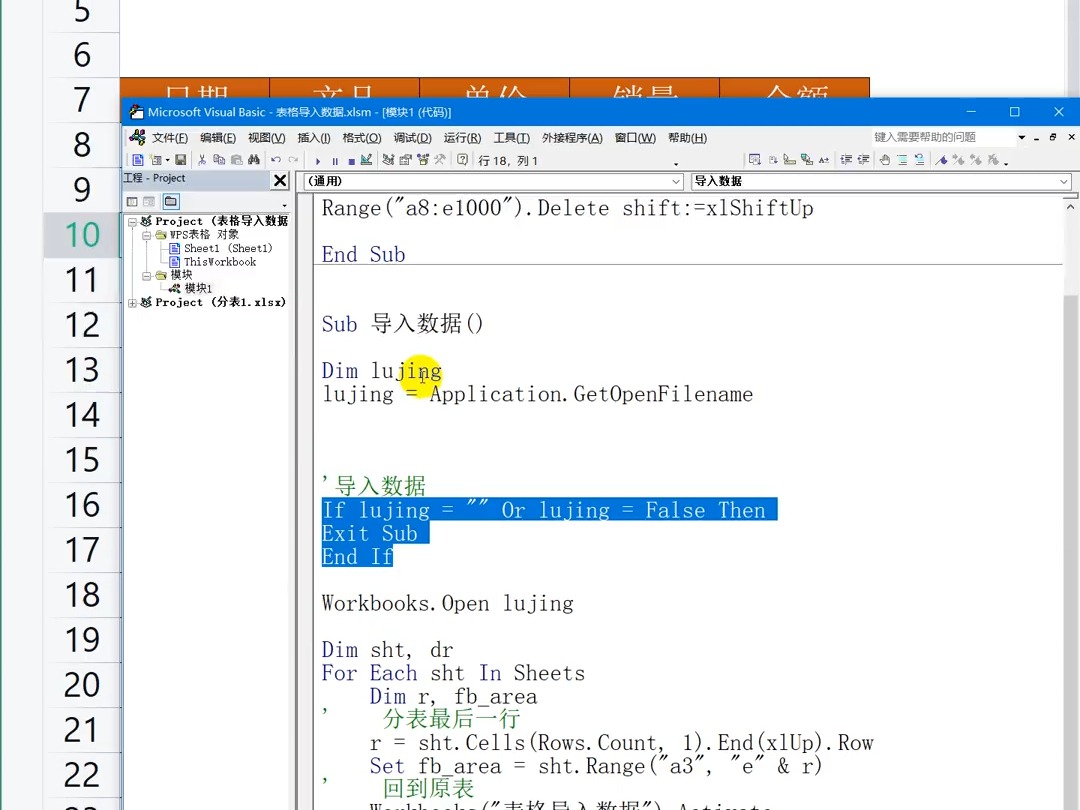Click the code window vertical scrollbar thumb
This screenshot has height=810, width=1080.
(1070, 551)
